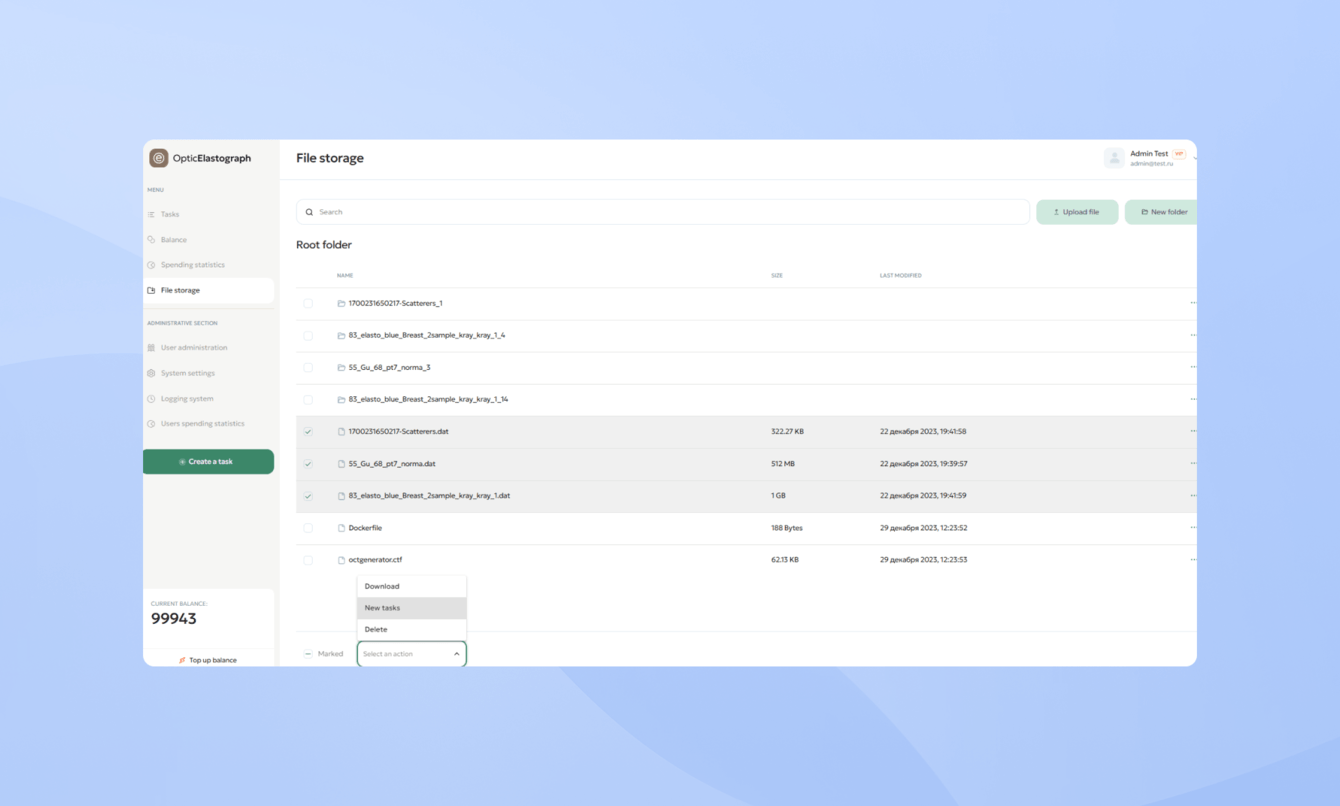Click folder icon for 83_elasto_blue_Breast_2sample_kray_kray_1_14
Image resolution: width=1340 pixels, height=806 pixels.
[x=341, y=399]
